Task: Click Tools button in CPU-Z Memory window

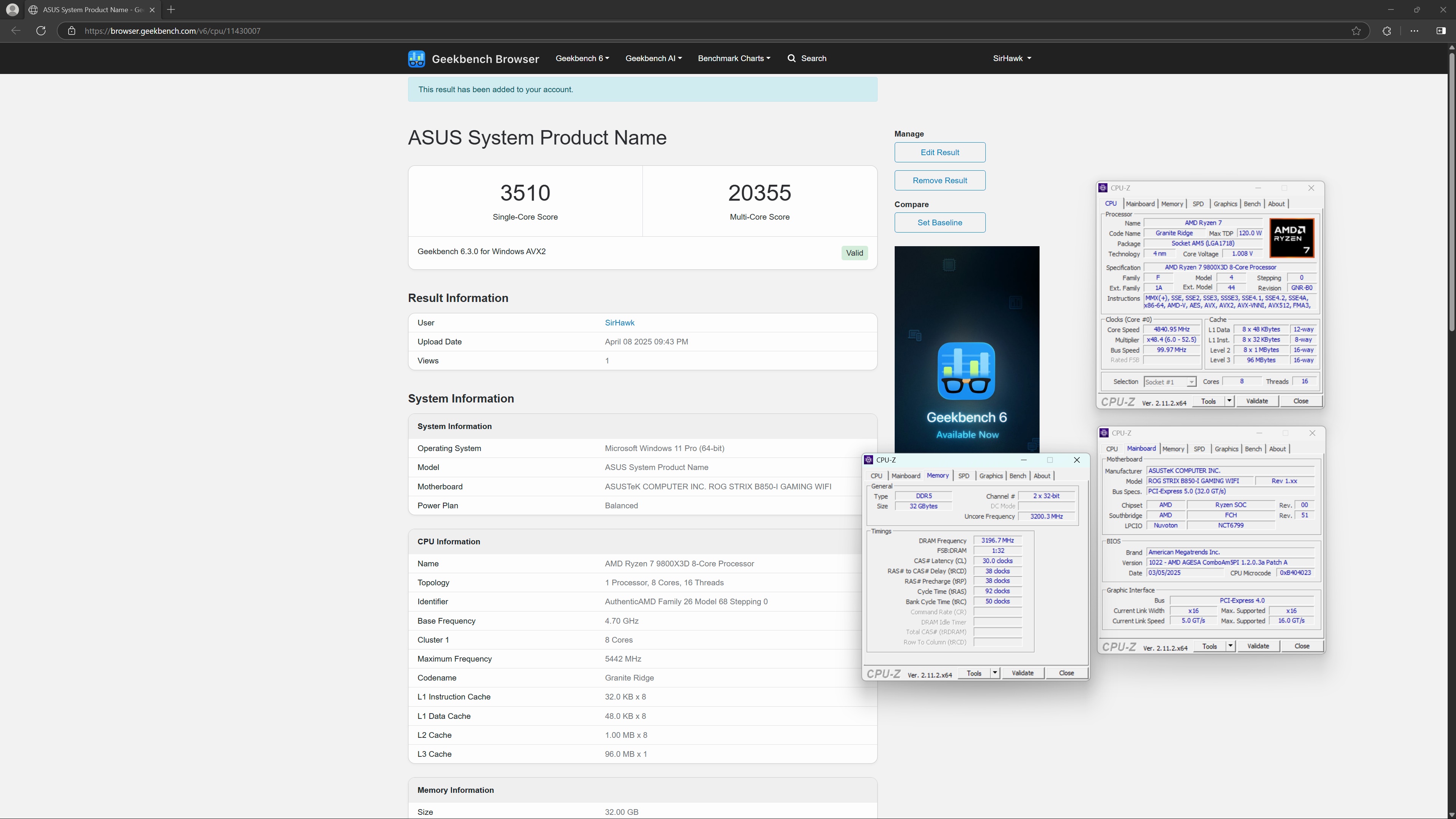Action: point(974,673)
